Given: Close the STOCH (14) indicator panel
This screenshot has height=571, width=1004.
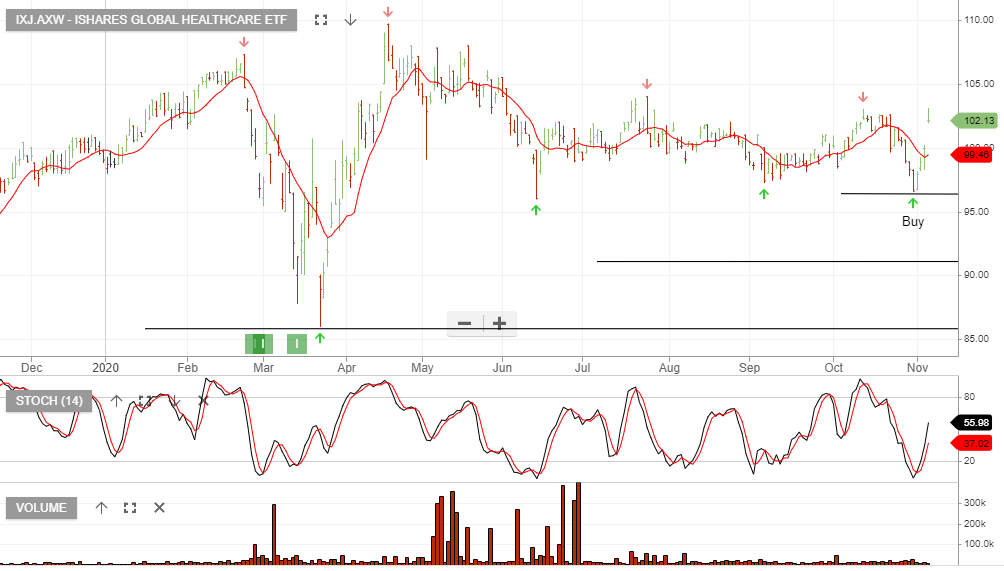Looking at the screenshot, I should [x=203, y=401].
